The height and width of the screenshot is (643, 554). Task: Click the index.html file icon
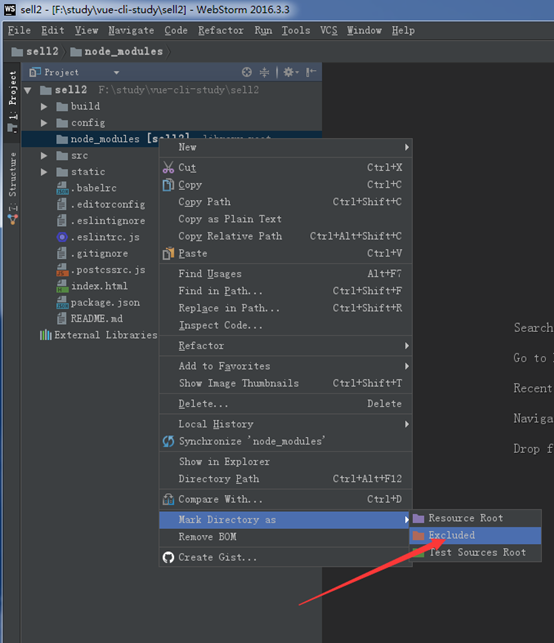[x=62, y=286]
